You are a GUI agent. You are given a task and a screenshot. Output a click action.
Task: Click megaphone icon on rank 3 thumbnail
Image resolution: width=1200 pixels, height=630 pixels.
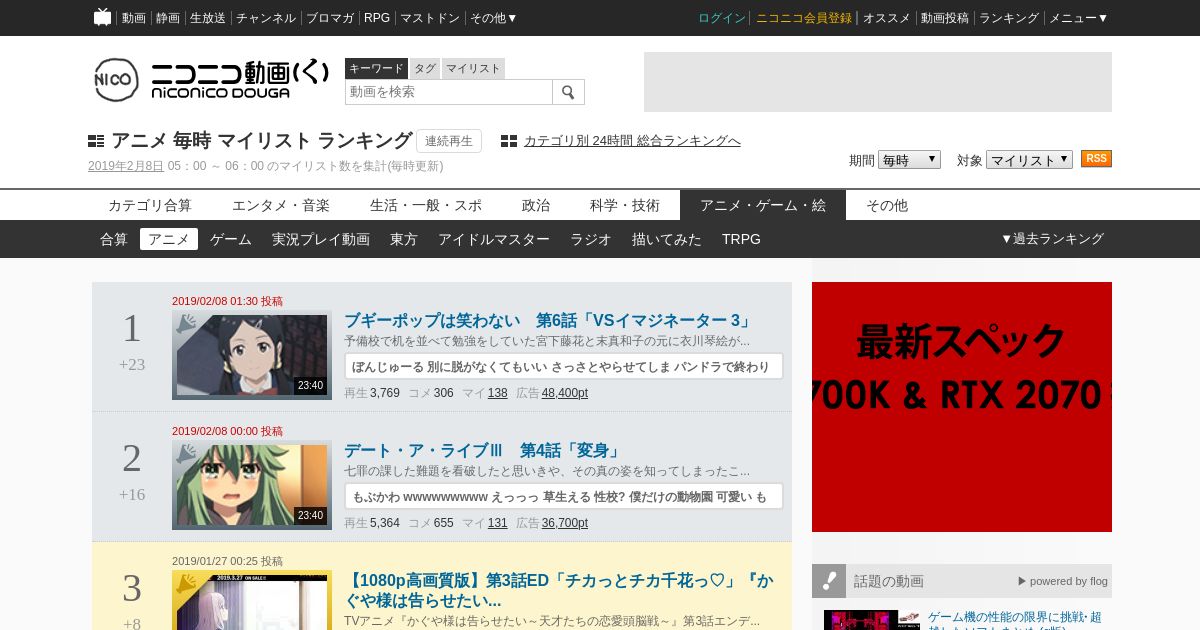tap(186, 584)
